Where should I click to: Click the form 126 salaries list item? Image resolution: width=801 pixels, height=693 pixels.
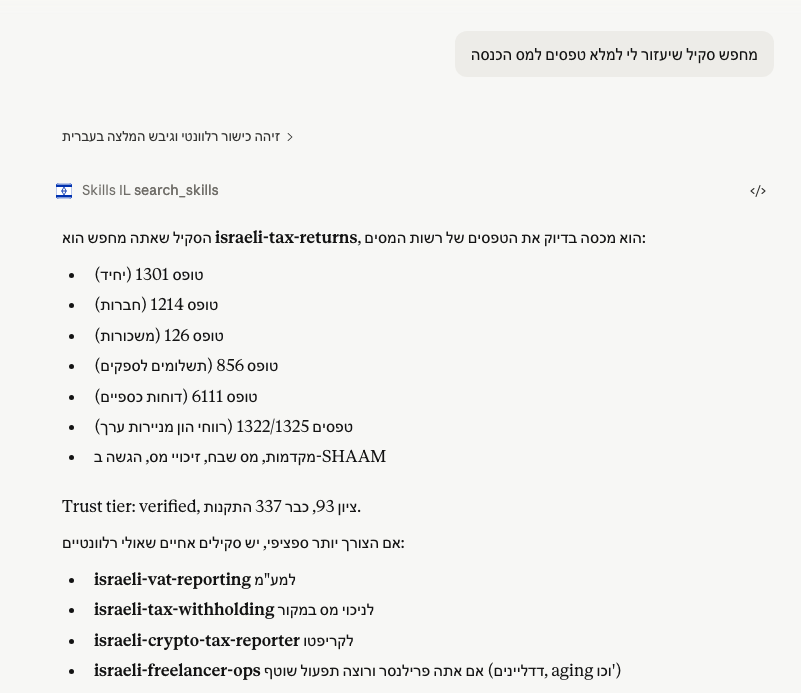(159, 336)
